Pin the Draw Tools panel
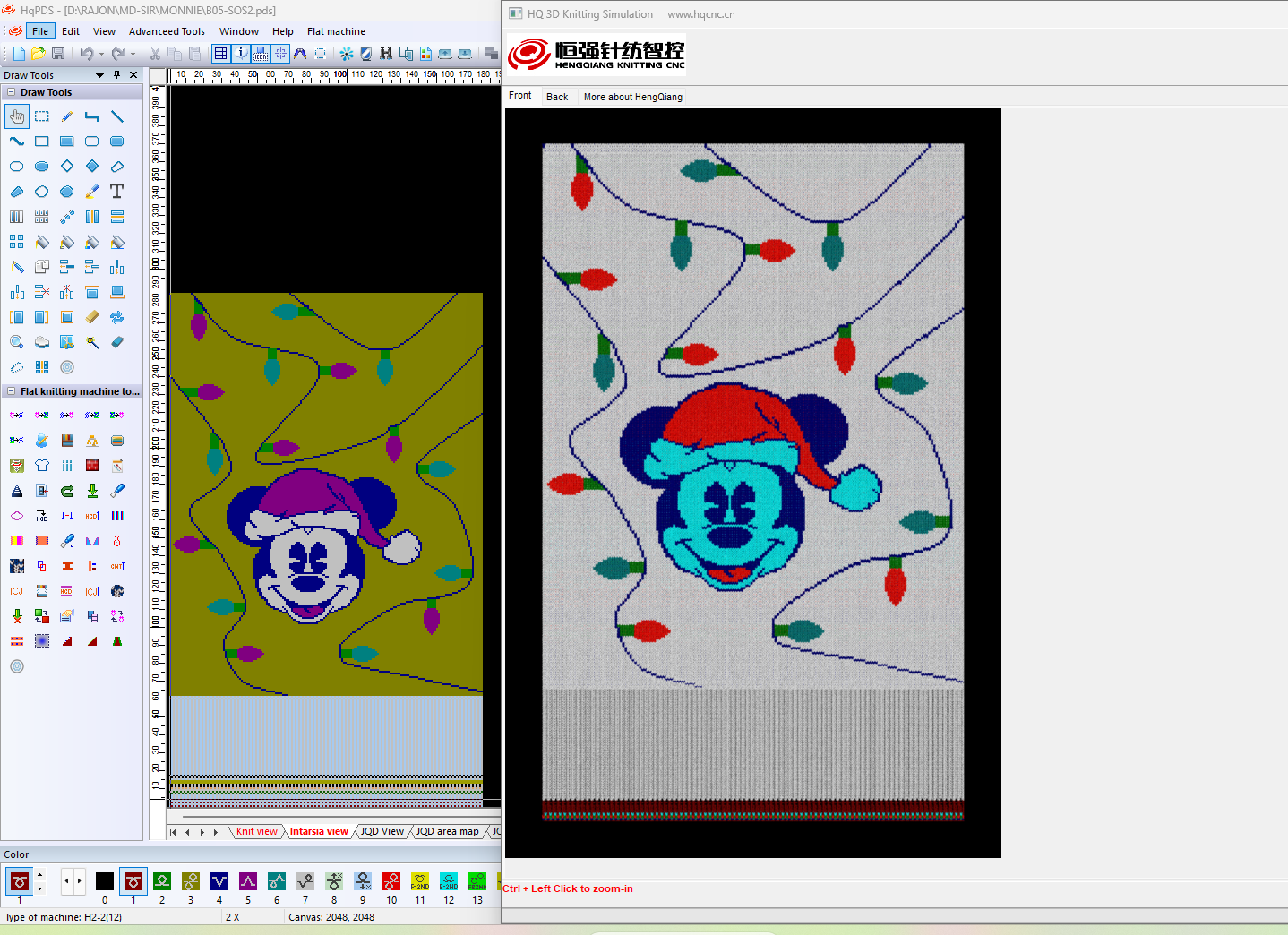 (x=116, y=75)
